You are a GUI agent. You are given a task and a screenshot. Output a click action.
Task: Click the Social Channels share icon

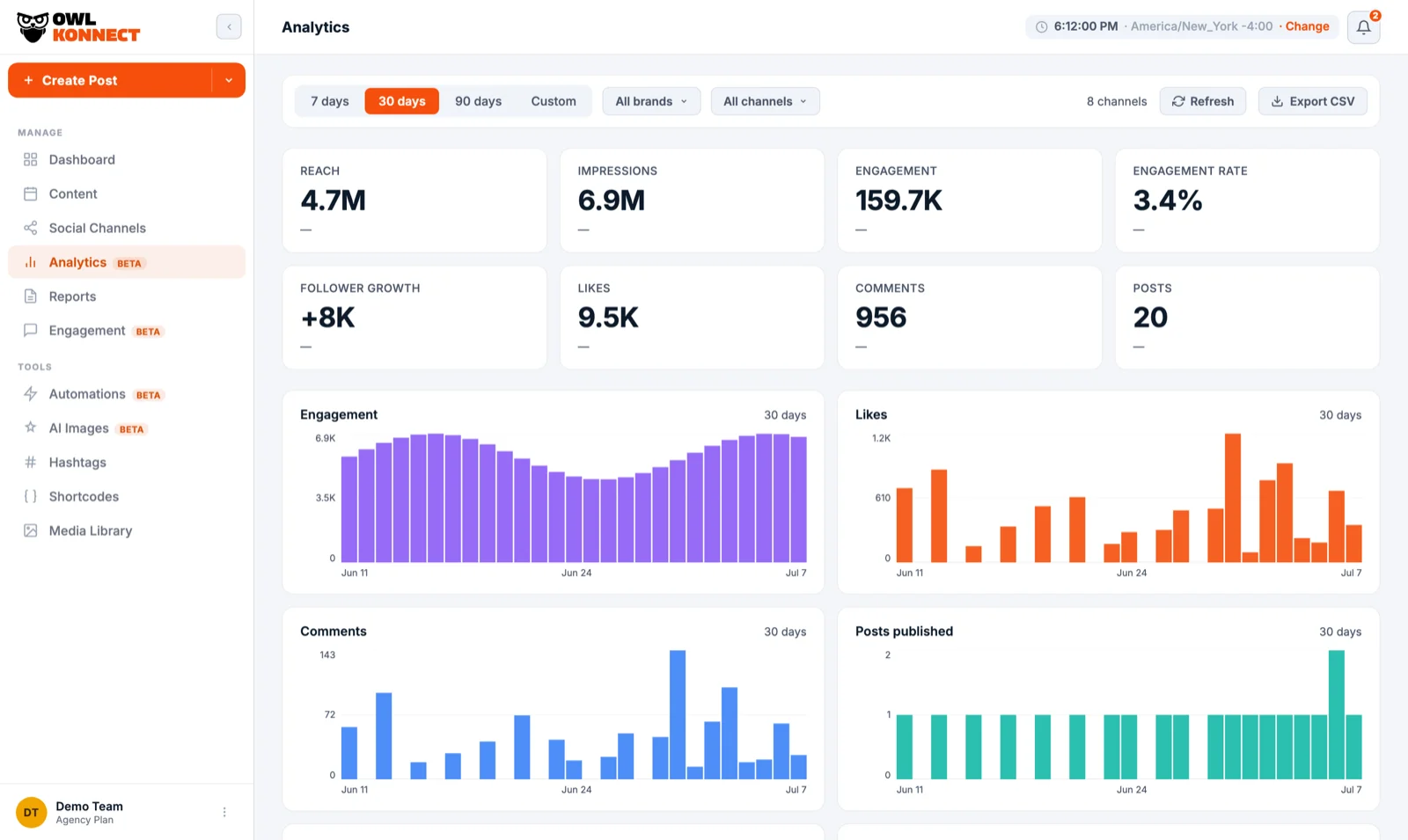[x=31, y=228]
